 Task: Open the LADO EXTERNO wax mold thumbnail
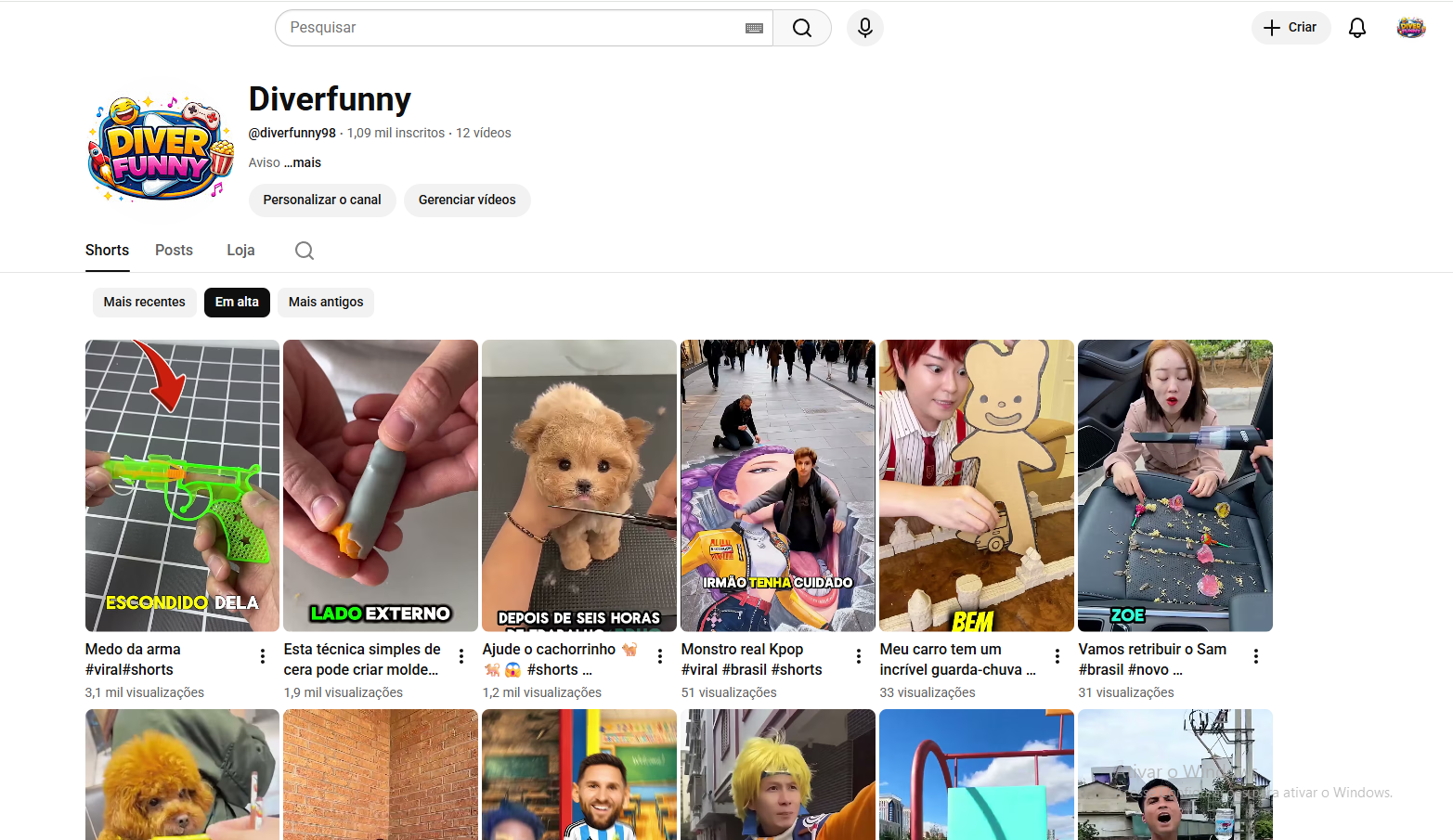tap(381, 485)
